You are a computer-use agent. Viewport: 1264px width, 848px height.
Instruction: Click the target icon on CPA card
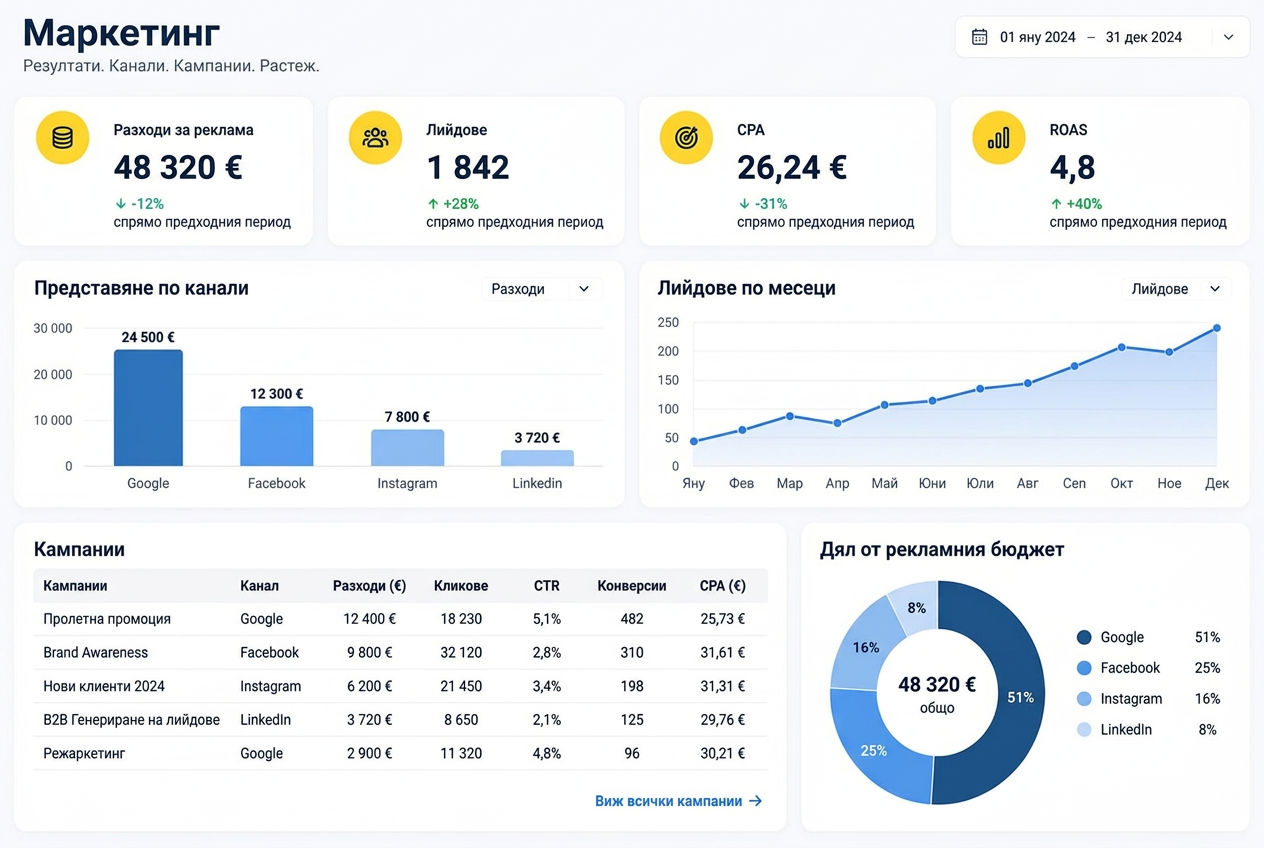pyautogui.click(x=686, y=138)
